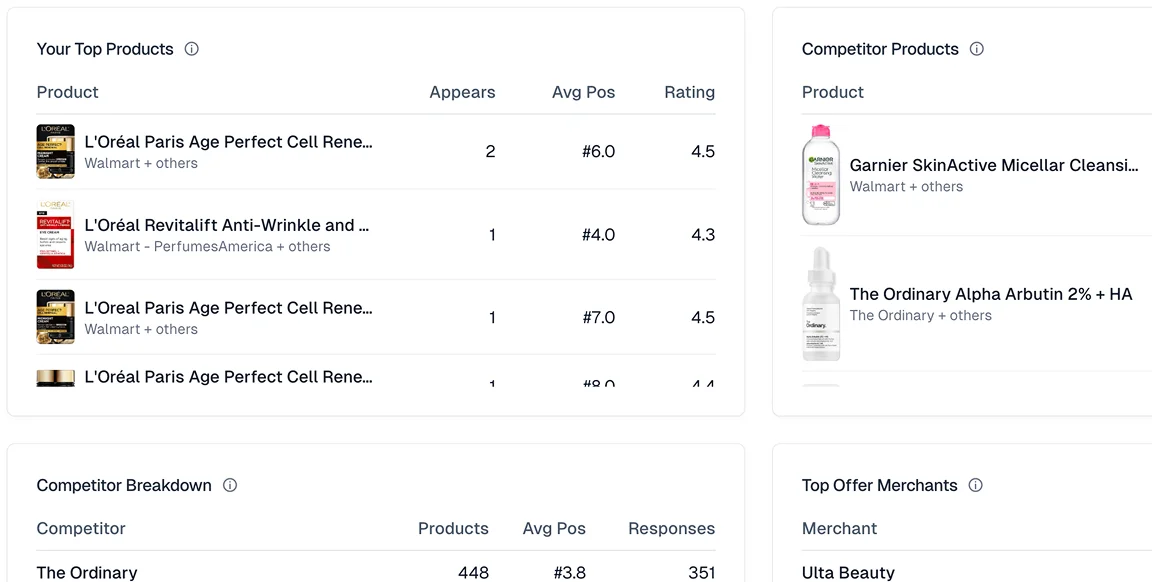Click the Merchant column header

839,528
